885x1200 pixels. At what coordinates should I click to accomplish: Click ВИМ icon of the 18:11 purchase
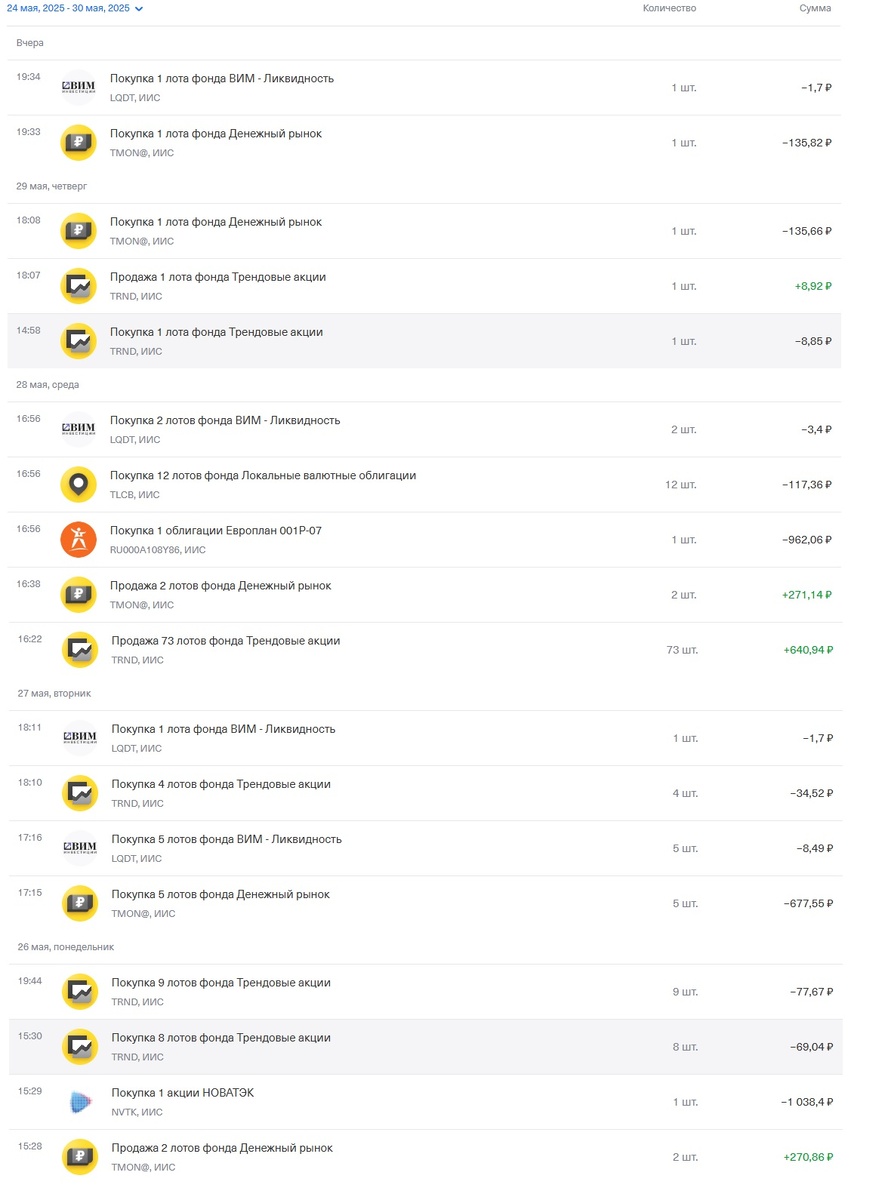(x=80, y=738)
